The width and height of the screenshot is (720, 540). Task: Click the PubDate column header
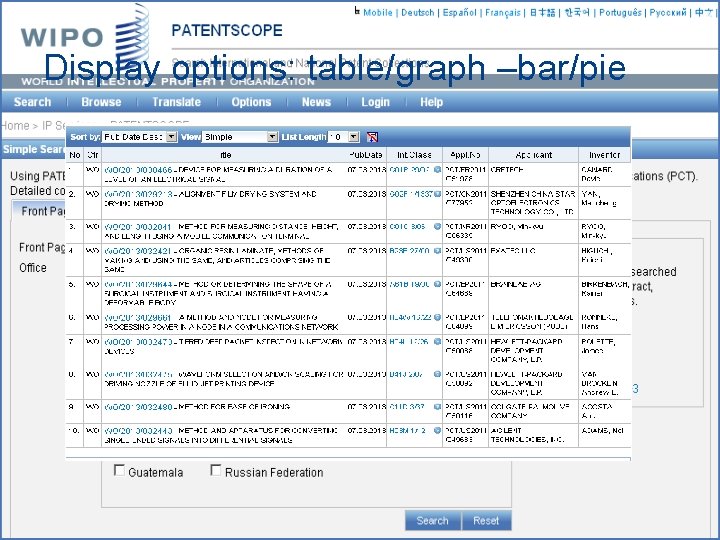point(366,155)
